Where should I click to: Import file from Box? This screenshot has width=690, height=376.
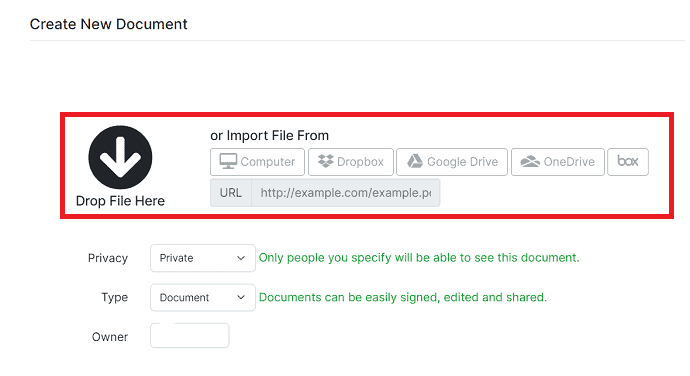(x=628, y=162)
